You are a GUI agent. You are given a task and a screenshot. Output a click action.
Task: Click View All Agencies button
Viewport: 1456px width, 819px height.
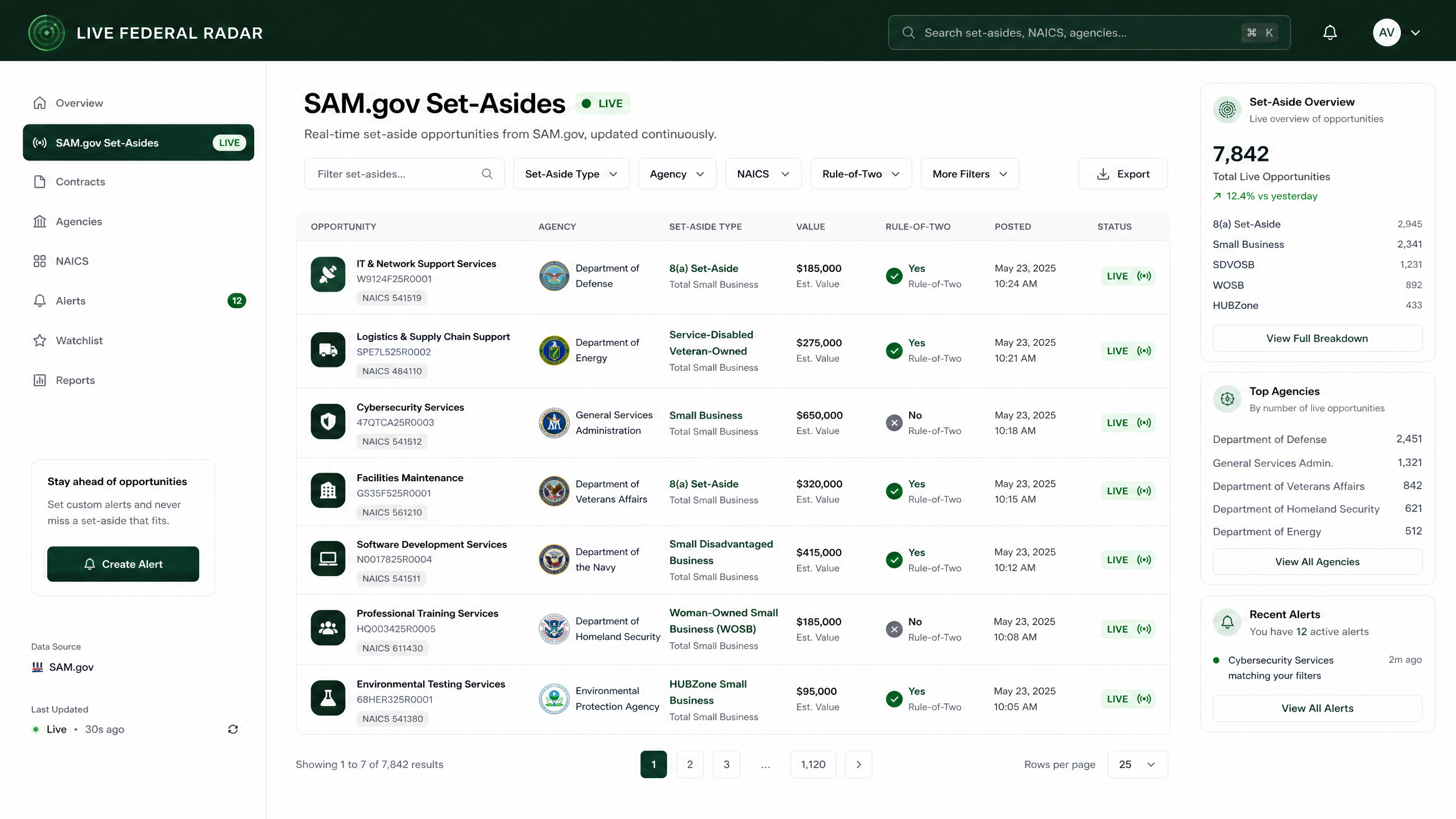click(x=1317, y=562)
